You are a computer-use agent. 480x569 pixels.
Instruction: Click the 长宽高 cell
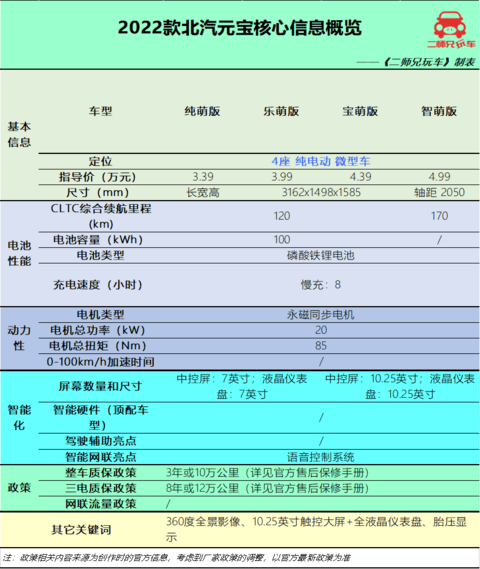tap(203, 192)
